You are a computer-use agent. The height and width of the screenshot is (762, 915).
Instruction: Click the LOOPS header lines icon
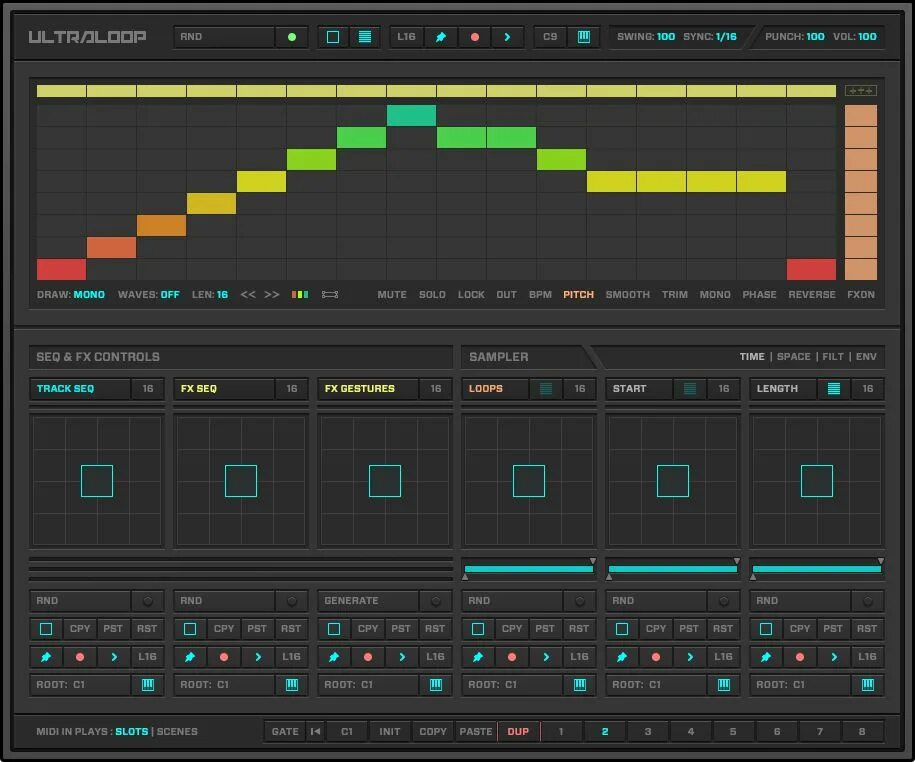tap(546, 389)
